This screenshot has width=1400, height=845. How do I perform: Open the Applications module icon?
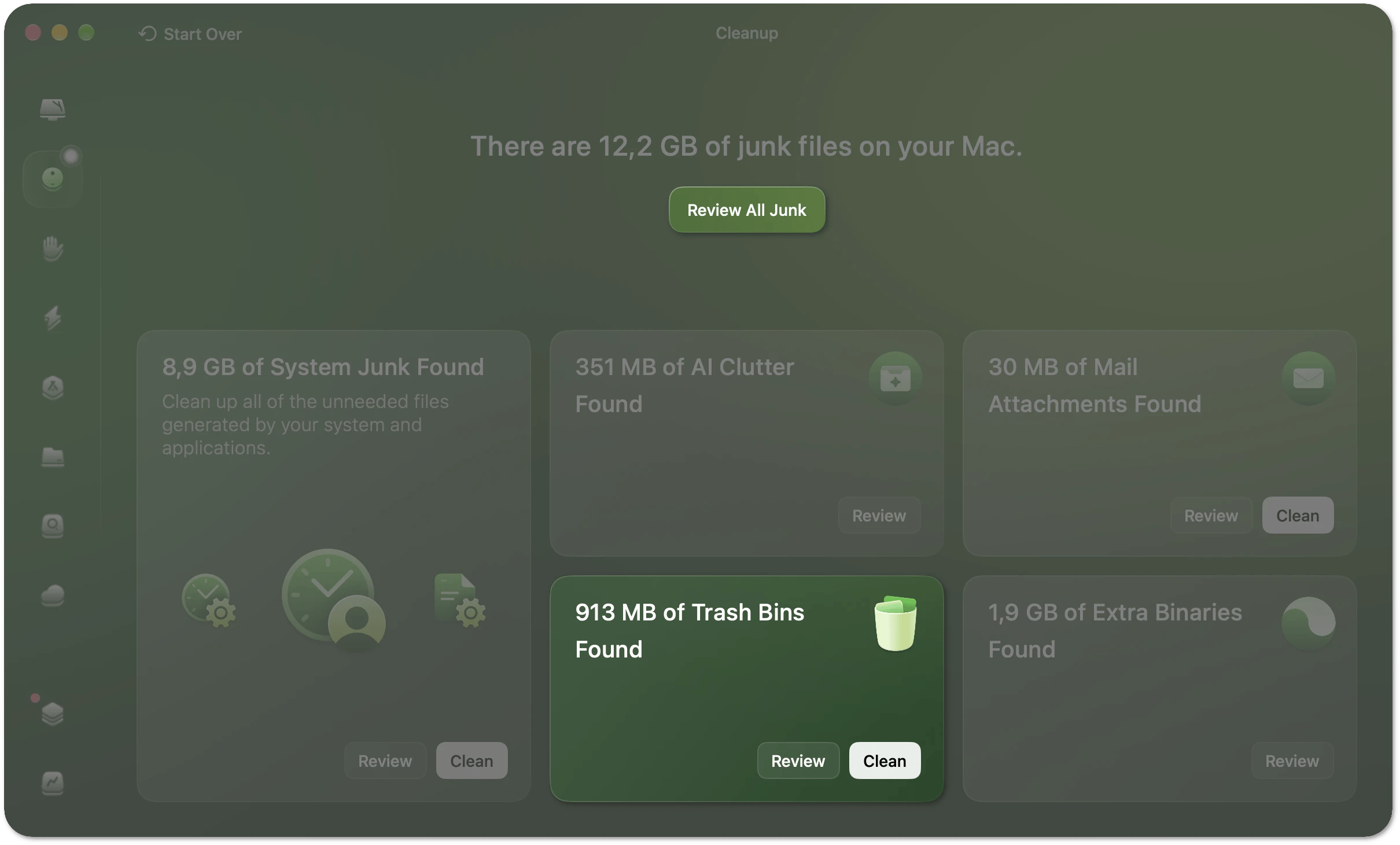pyautogui.click(x=53, y=387)
